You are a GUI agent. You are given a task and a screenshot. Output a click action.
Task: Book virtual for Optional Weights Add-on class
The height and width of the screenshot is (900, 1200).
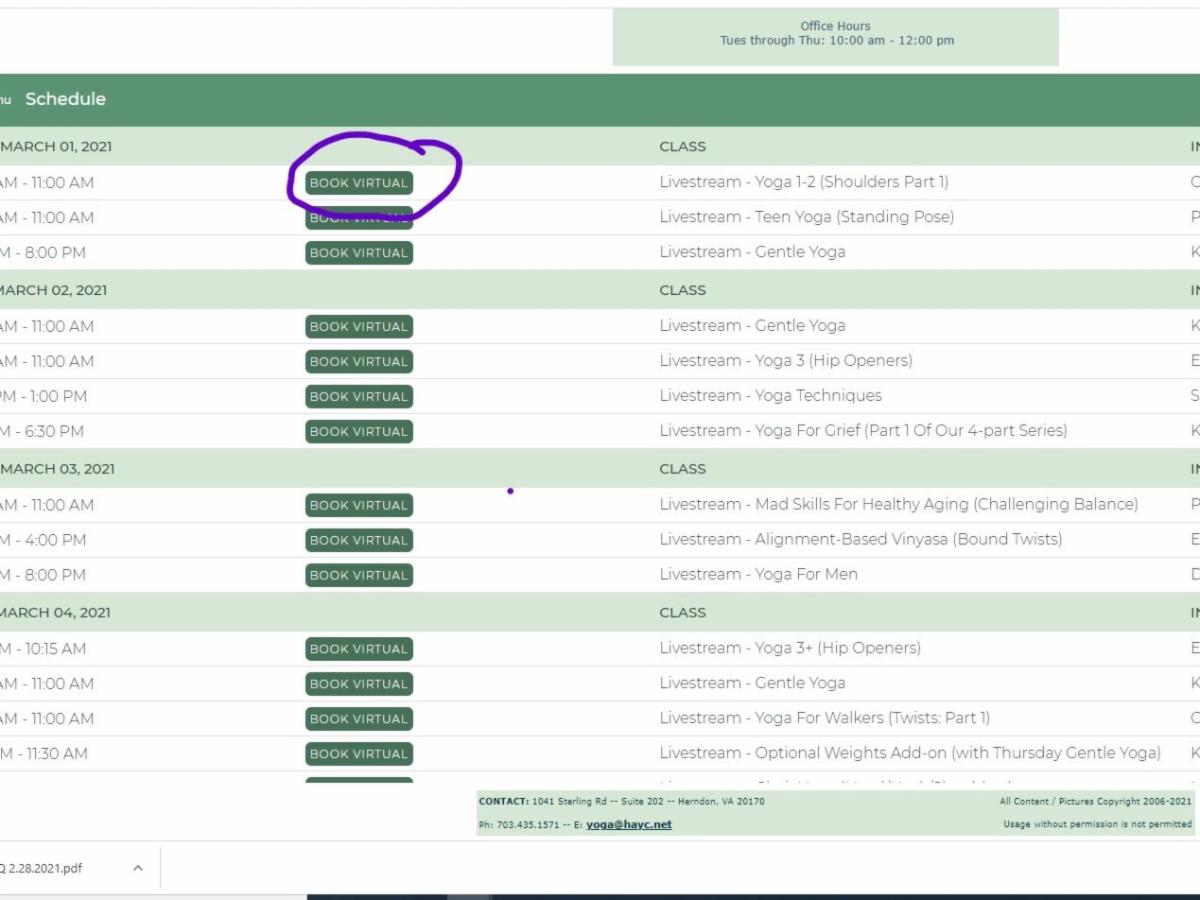[358, 754]
